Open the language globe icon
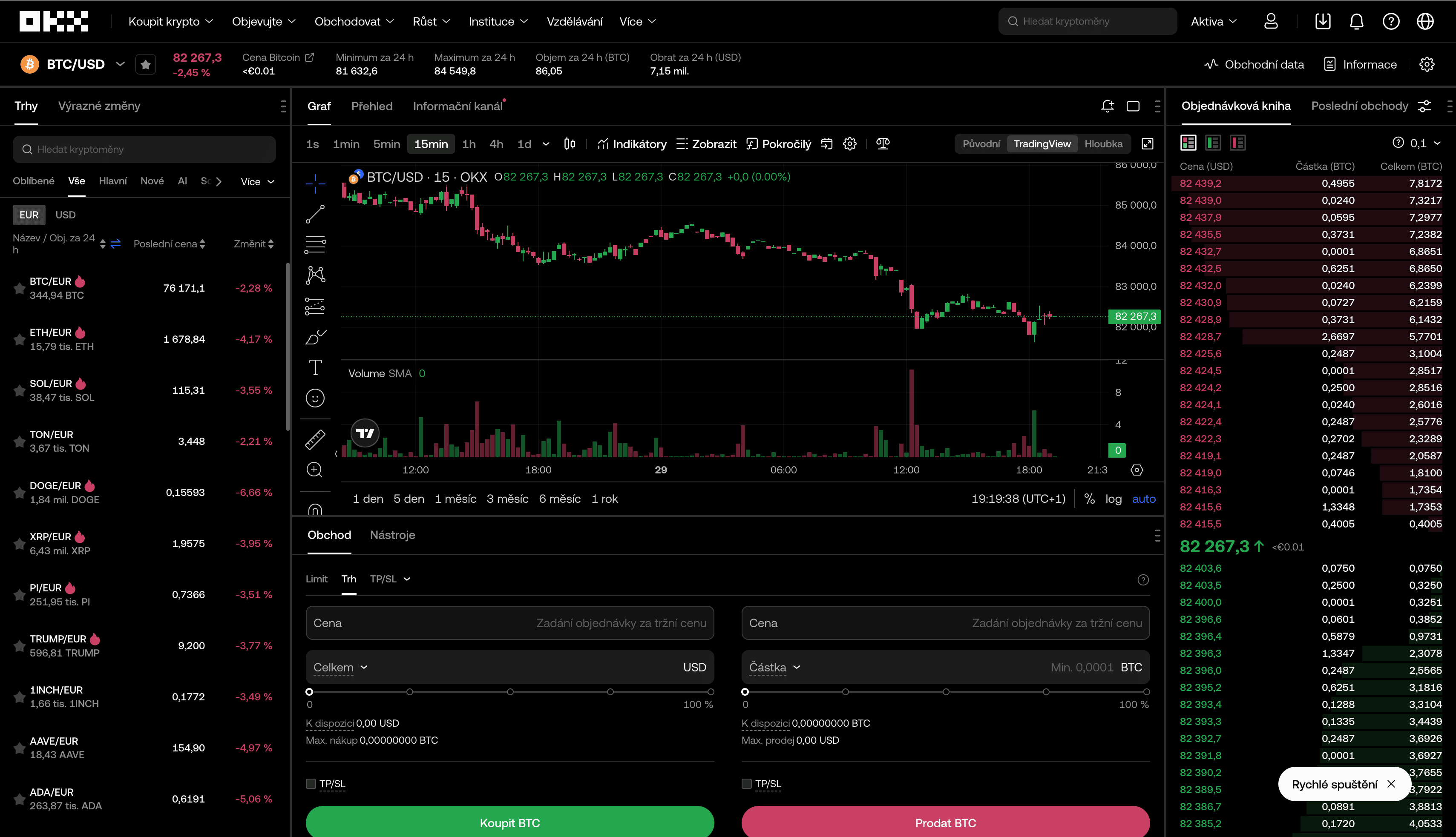This screenshot has height=837, width=1456. (x=1425, y=21)
